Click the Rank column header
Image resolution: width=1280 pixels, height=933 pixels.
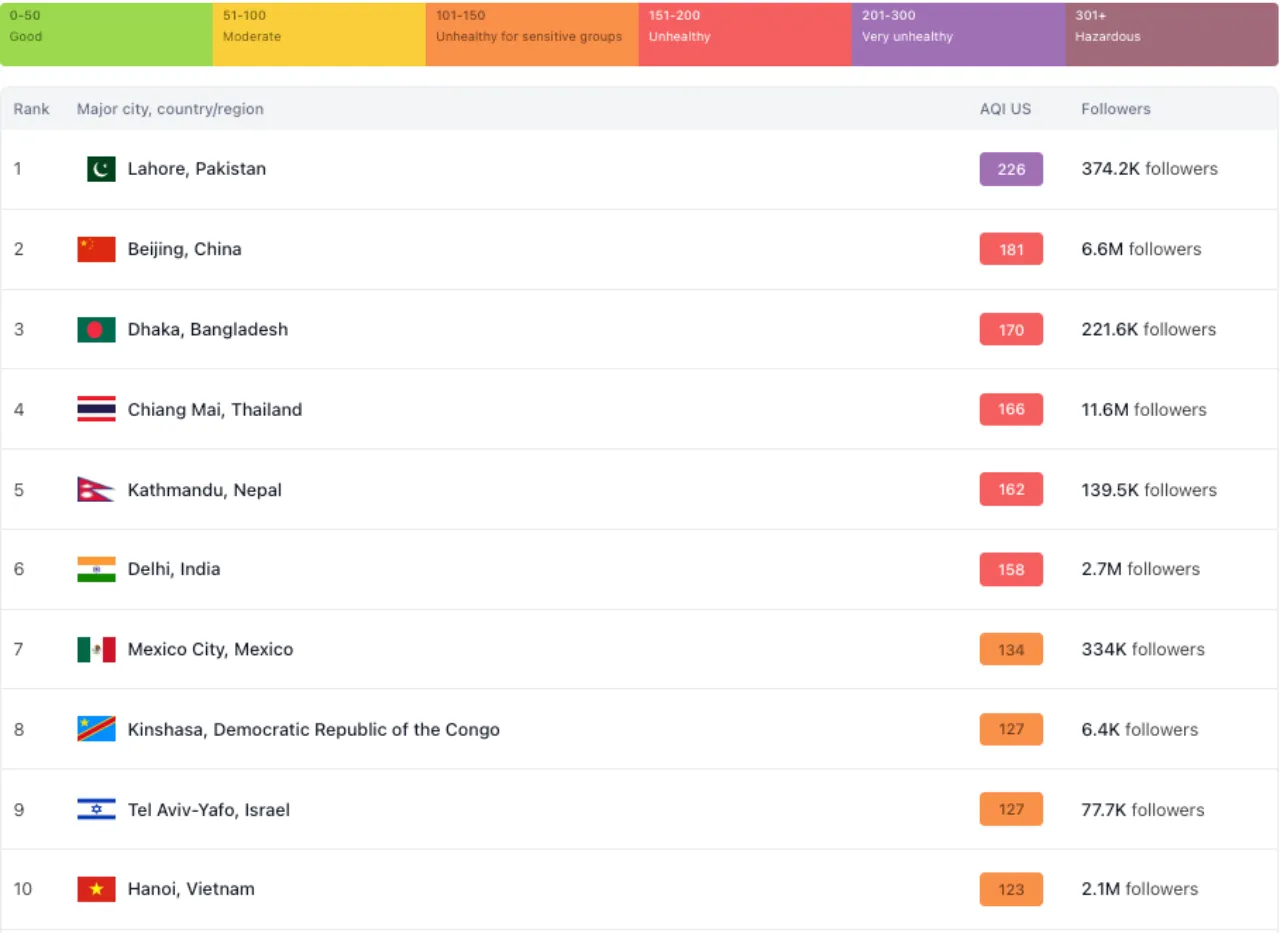click(31, 109)
